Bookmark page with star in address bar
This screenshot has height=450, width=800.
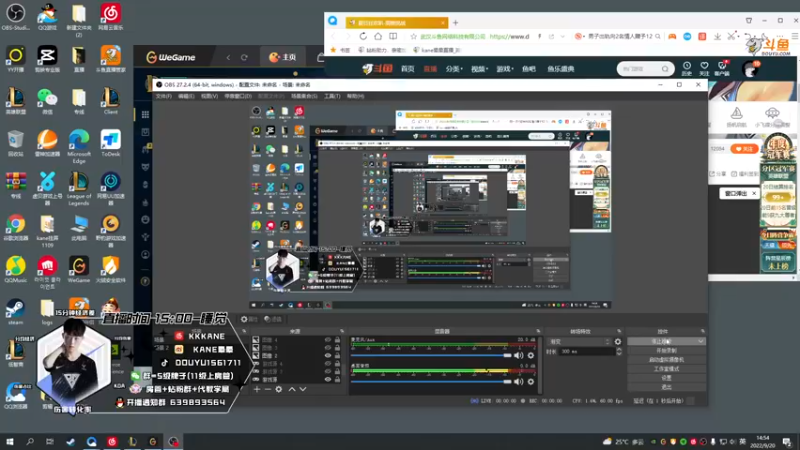(x=414, y=36)
